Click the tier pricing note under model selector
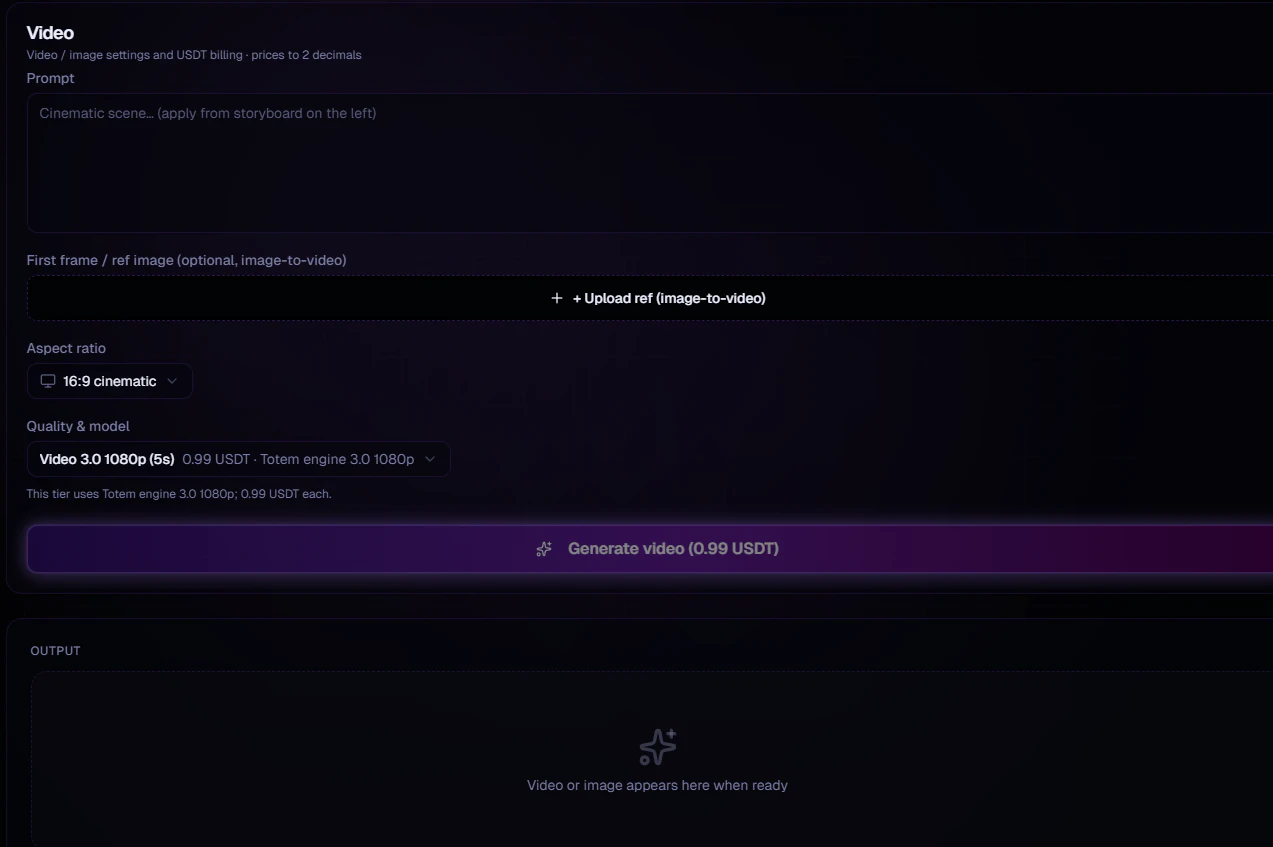 [179, 494]
